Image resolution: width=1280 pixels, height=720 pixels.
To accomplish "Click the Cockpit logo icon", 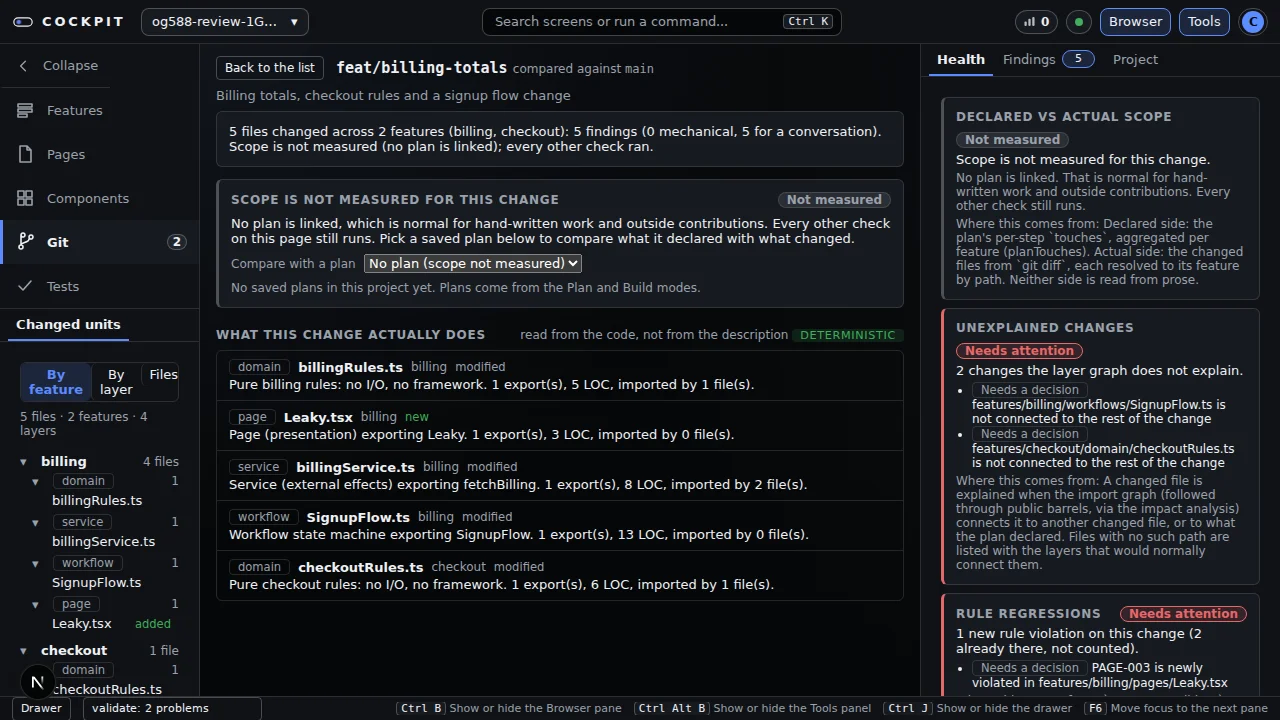I will [23, 22].
